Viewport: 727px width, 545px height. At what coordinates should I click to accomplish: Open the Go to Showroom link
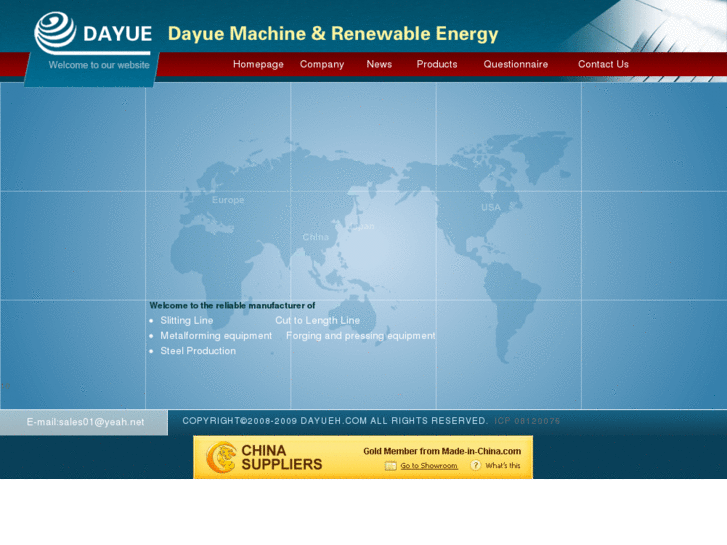[x=429, y=466]
